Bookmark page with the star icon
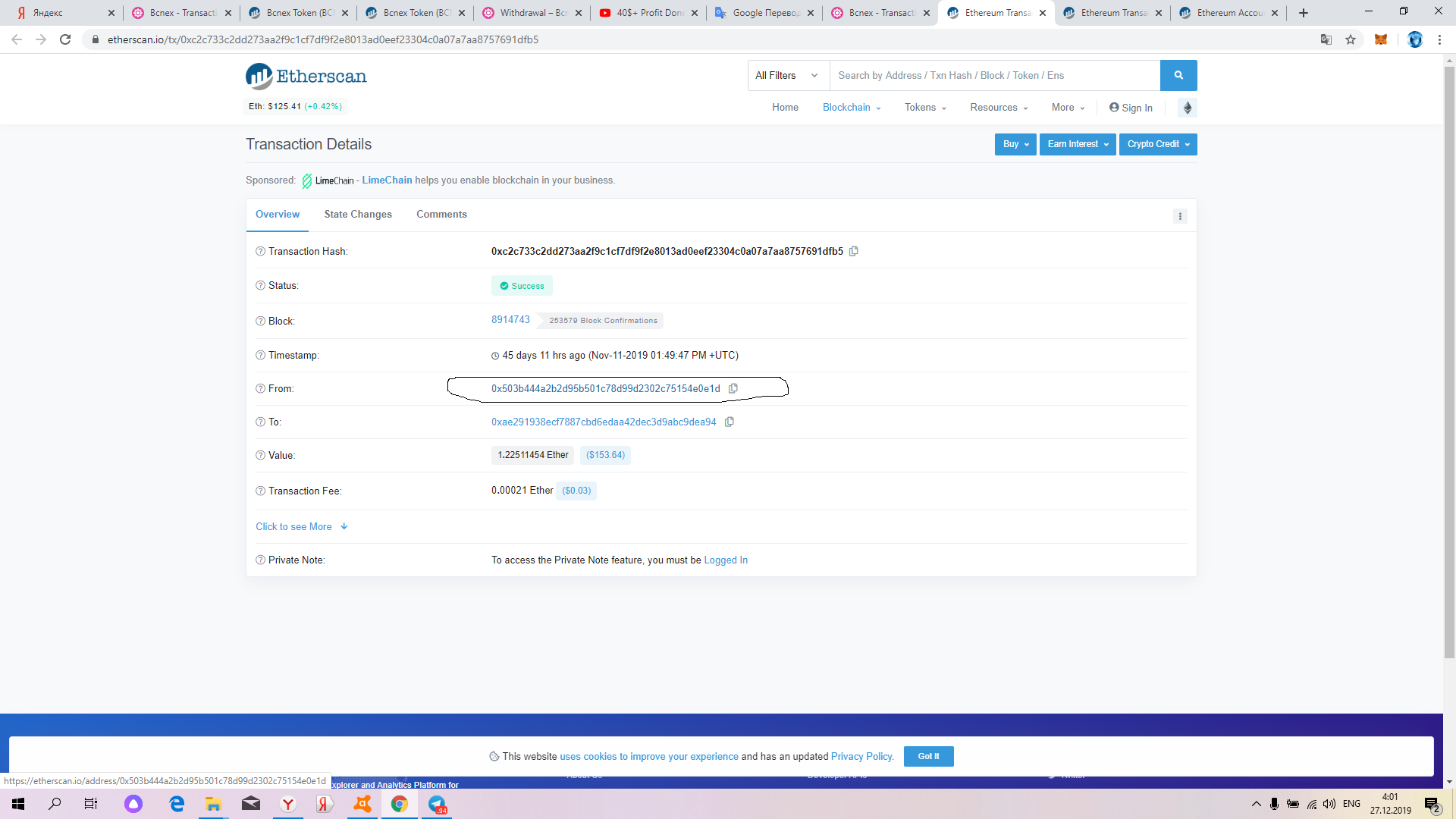Viewport: 1456px width, 819px height. 1351,39
